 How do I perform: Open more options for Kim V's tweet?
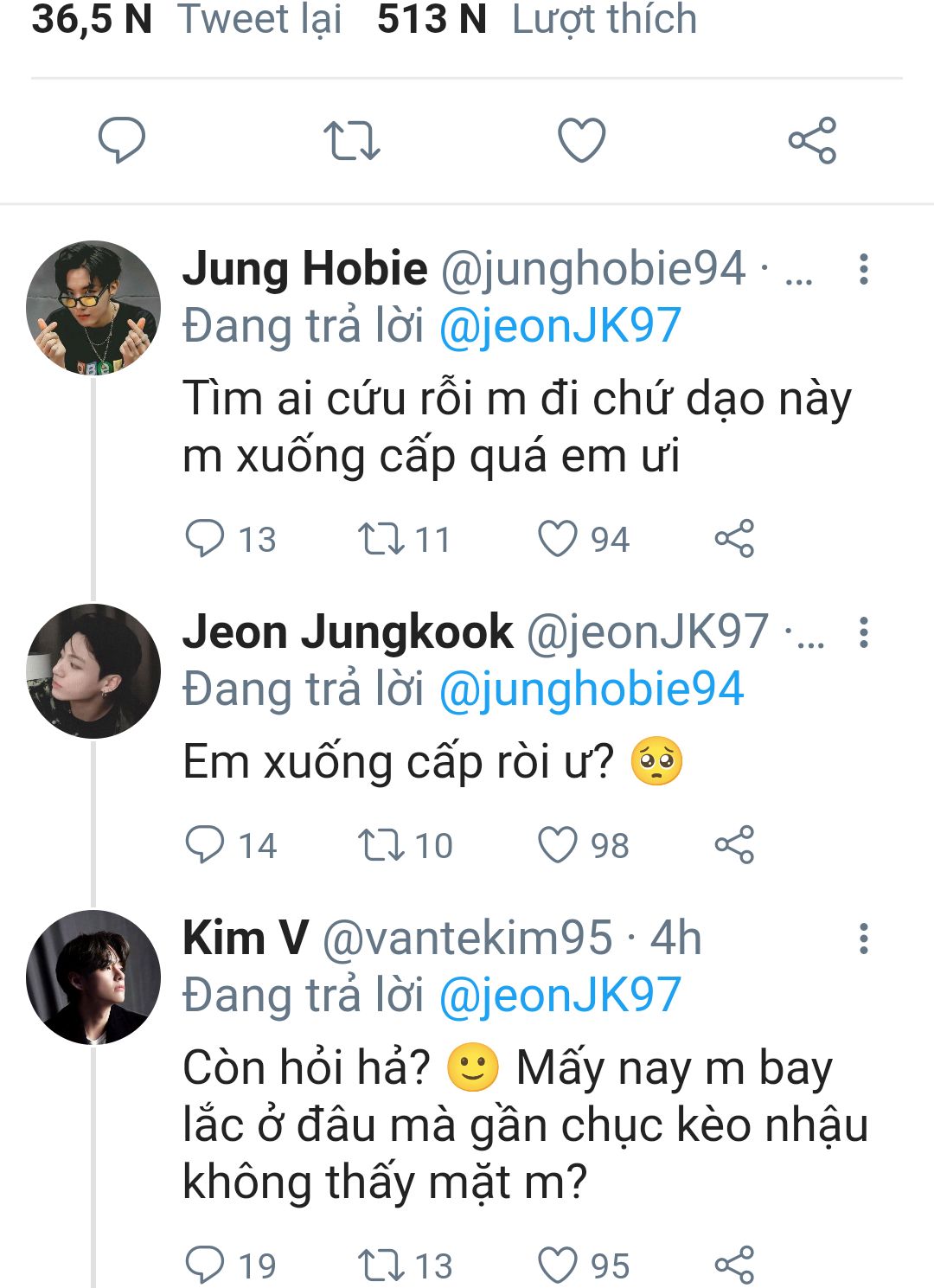tap(863, 939)
